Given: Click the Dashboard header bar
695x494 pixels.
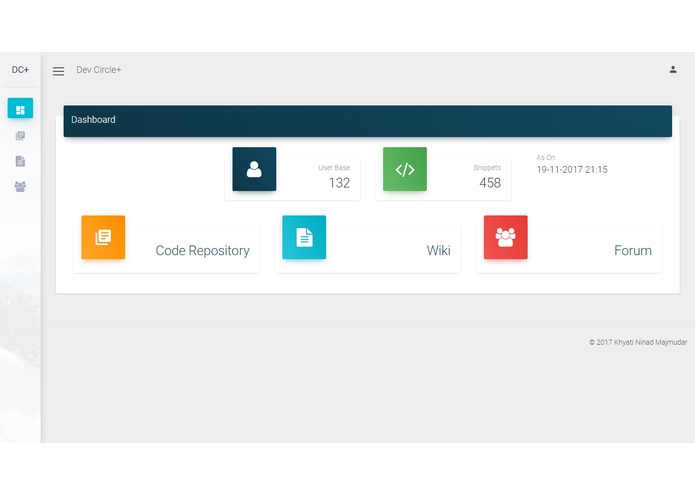Looking at the screenshot, I should (x=368, y=121).
